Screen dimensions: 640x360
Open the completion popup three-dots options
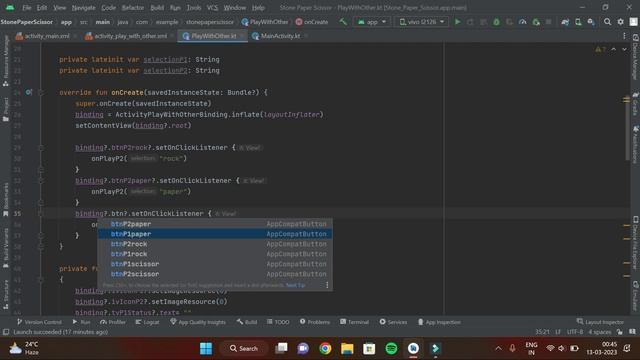click(327, 285)
